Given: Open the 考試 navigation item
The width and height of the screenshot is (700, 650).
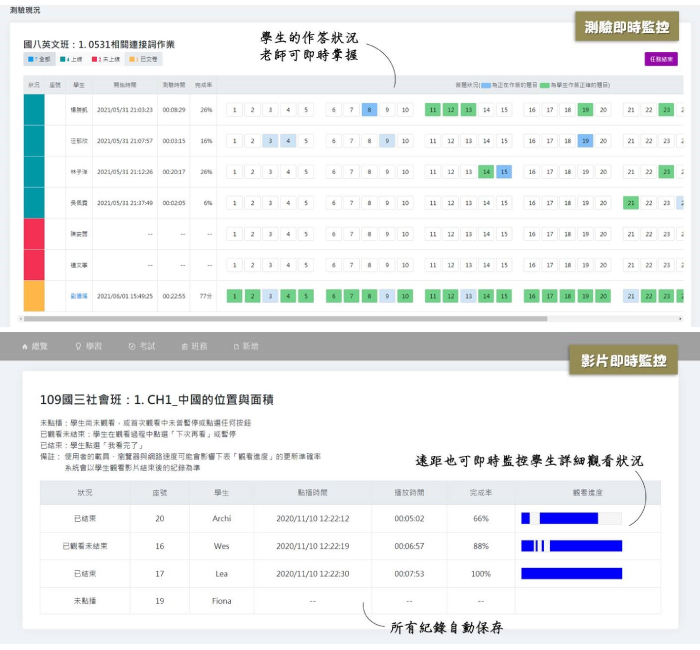Looking at the screenshot, I should point(142,346).
